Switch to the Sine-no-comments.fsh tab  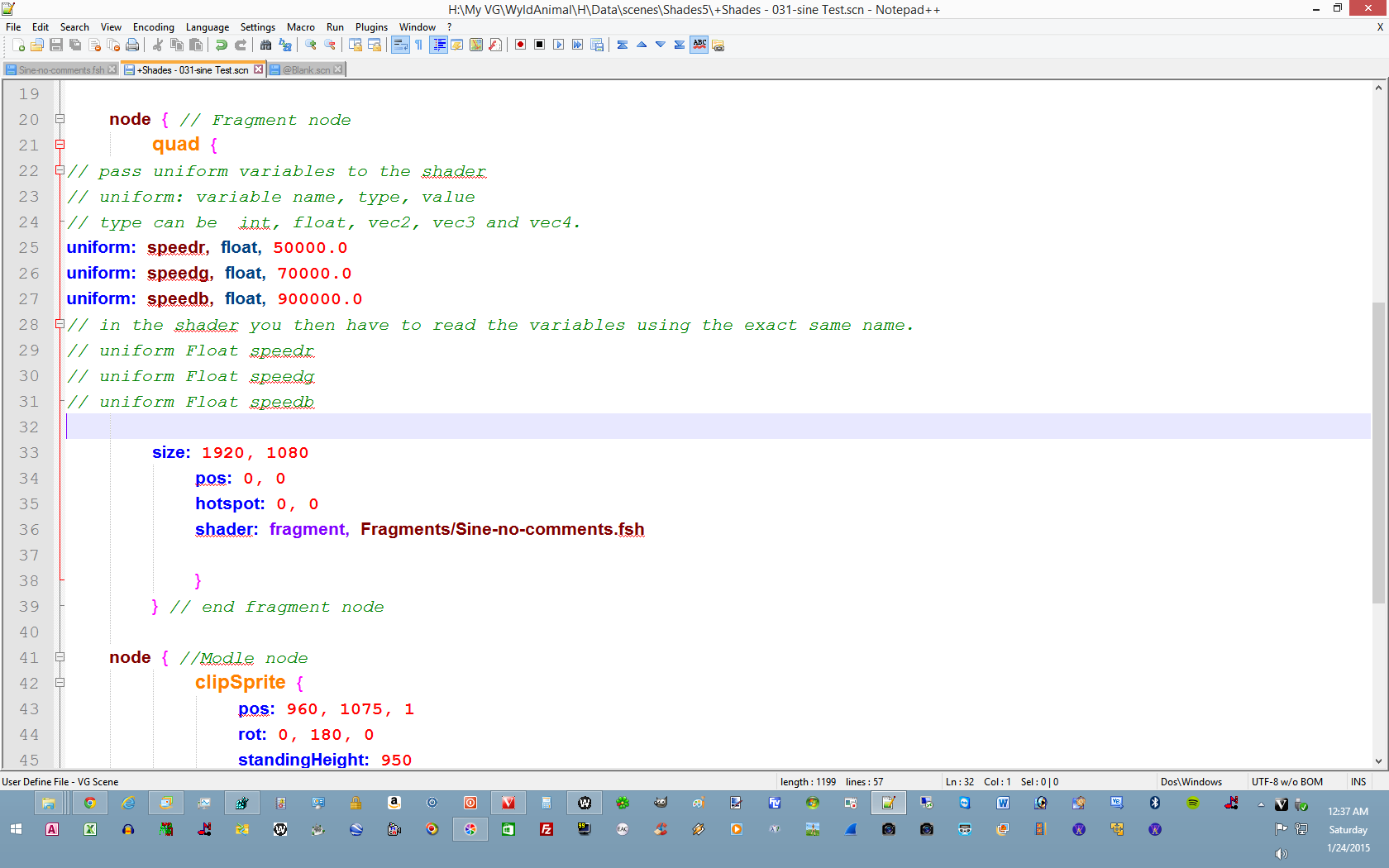61,70
